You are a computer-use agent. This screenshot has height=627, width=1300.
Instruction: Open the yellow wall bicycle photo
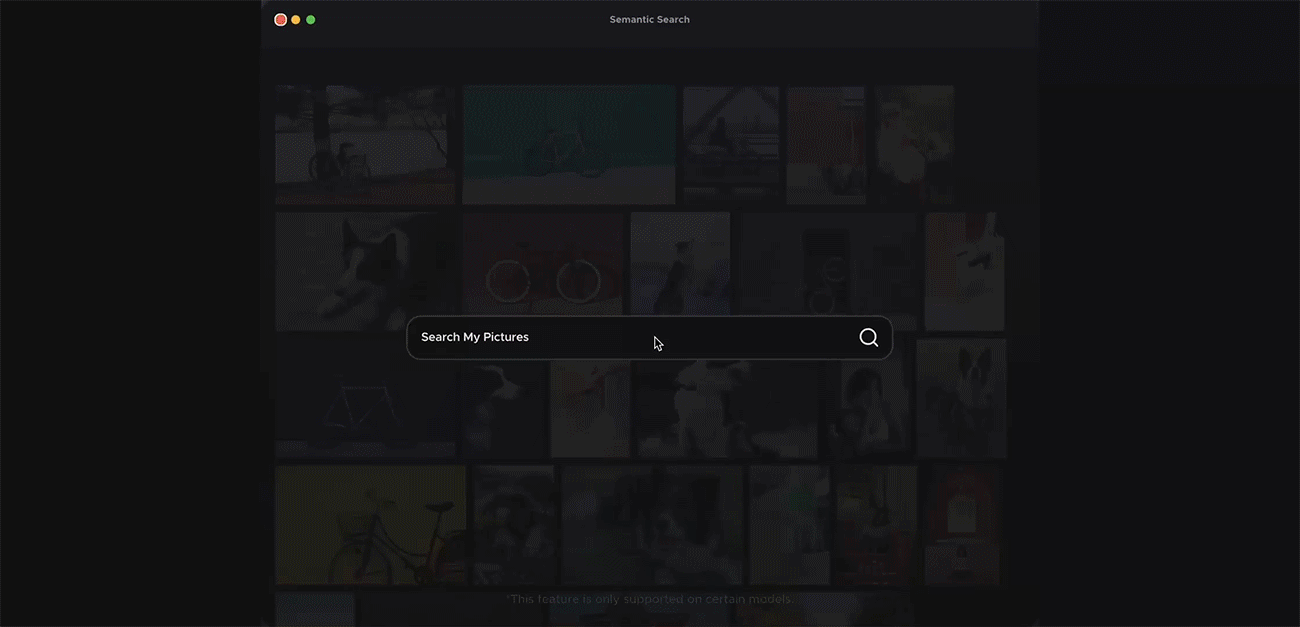click(x=370, y=525)
